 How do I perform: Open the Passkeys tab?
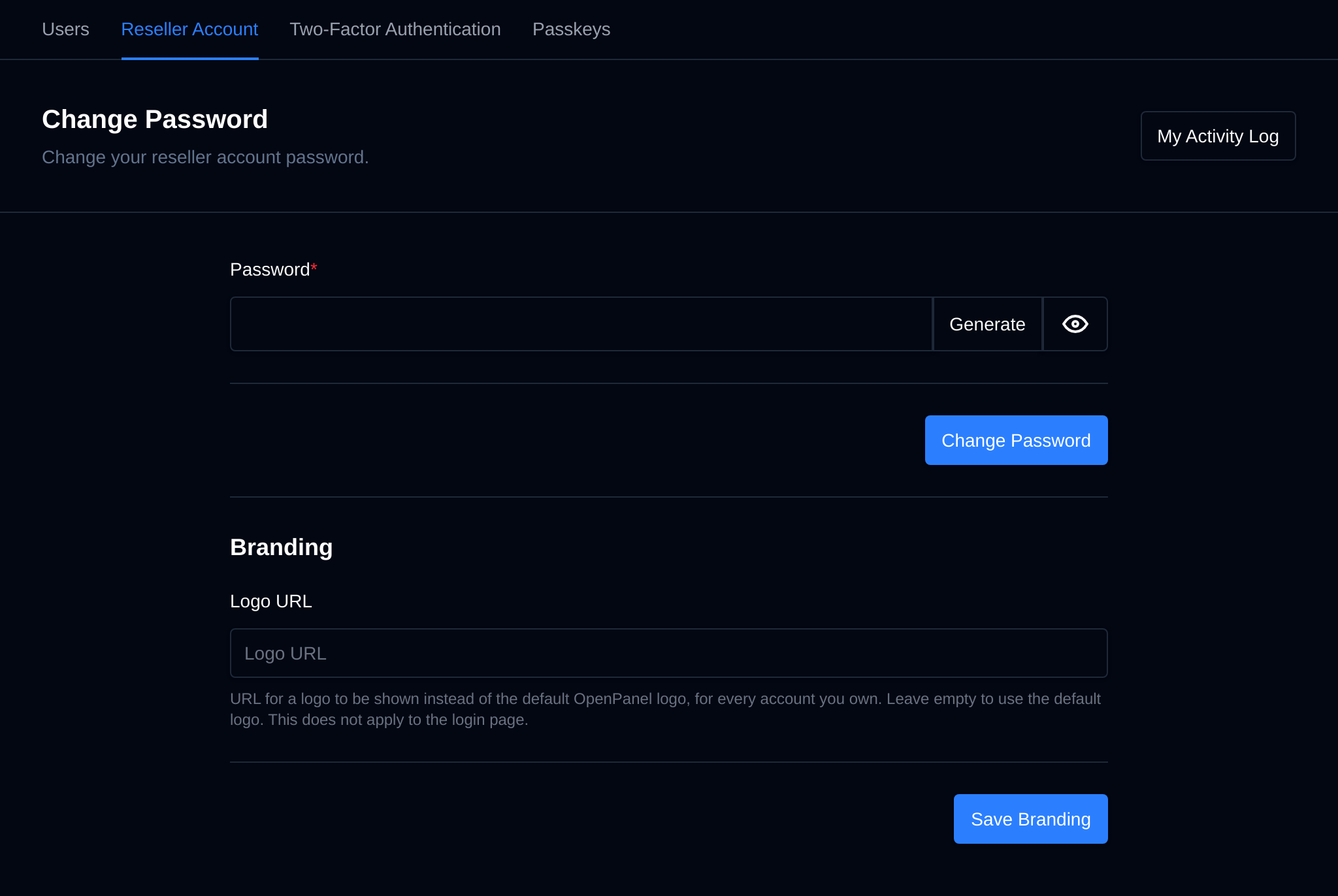point(571,29)
